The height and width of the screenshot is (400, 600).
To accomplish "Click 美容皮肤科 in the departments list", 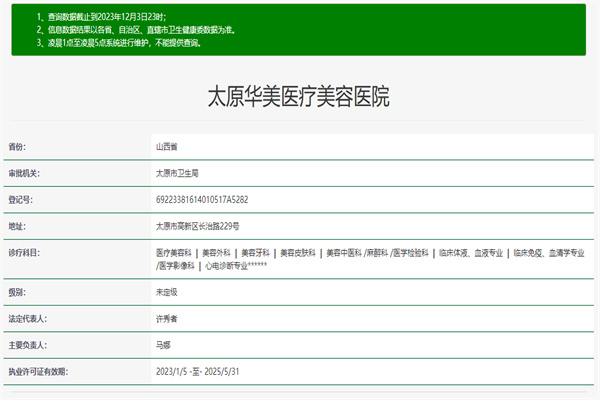I will [298, 253].
